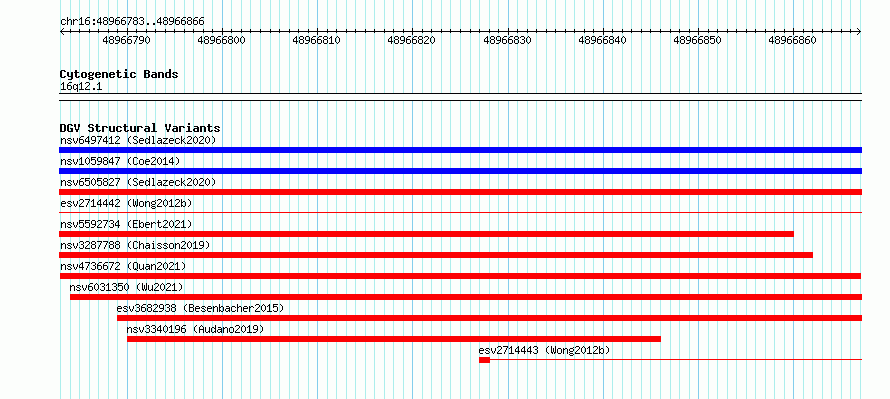Click the nsv4736672 (Quan2021) red bar

point(460,276)
